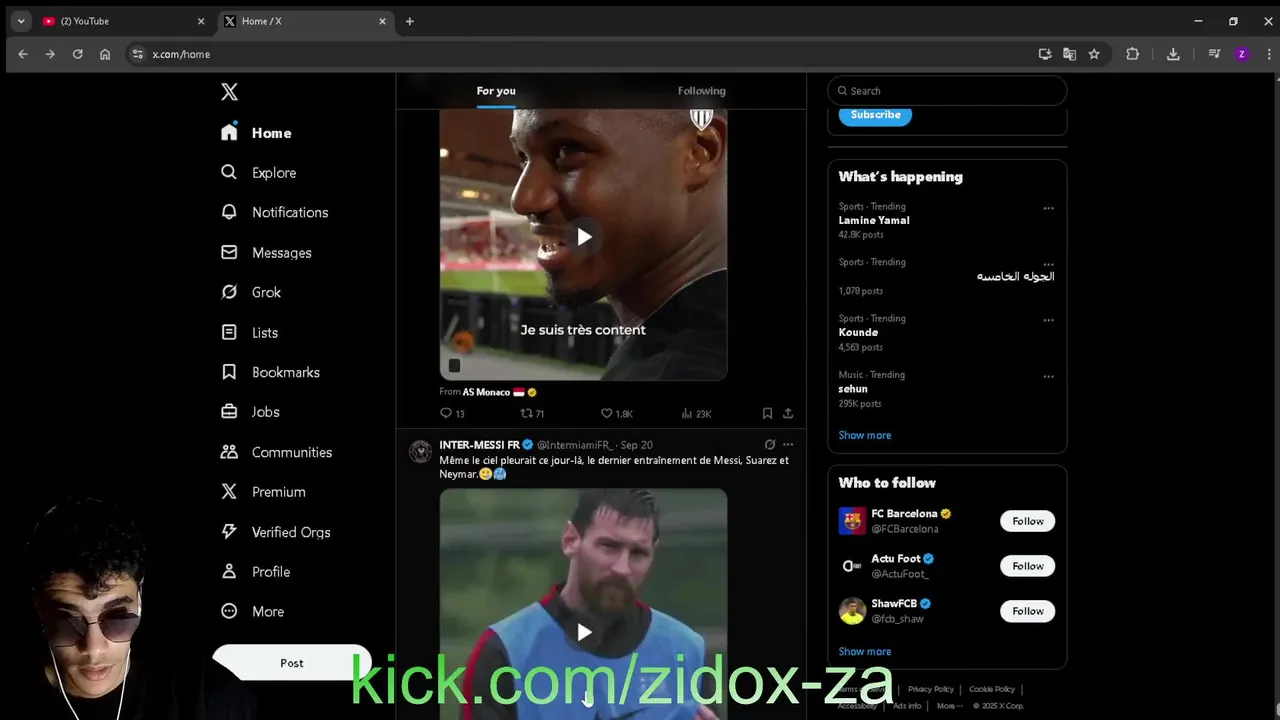Like the AS Monaco post

pyautogui.click(x=616, y=413)
